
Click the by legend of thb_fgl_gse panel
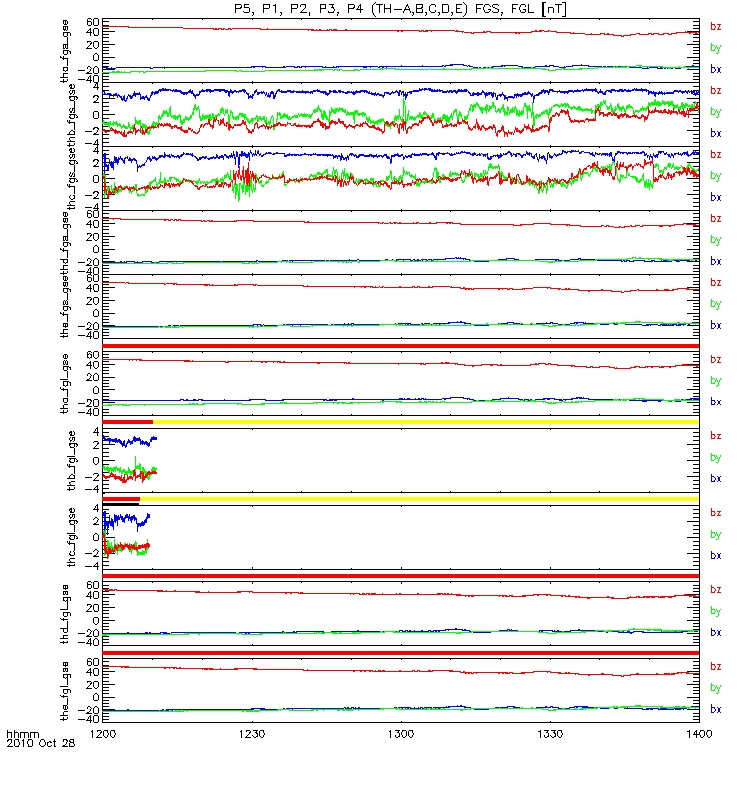[x=716, y=458]
